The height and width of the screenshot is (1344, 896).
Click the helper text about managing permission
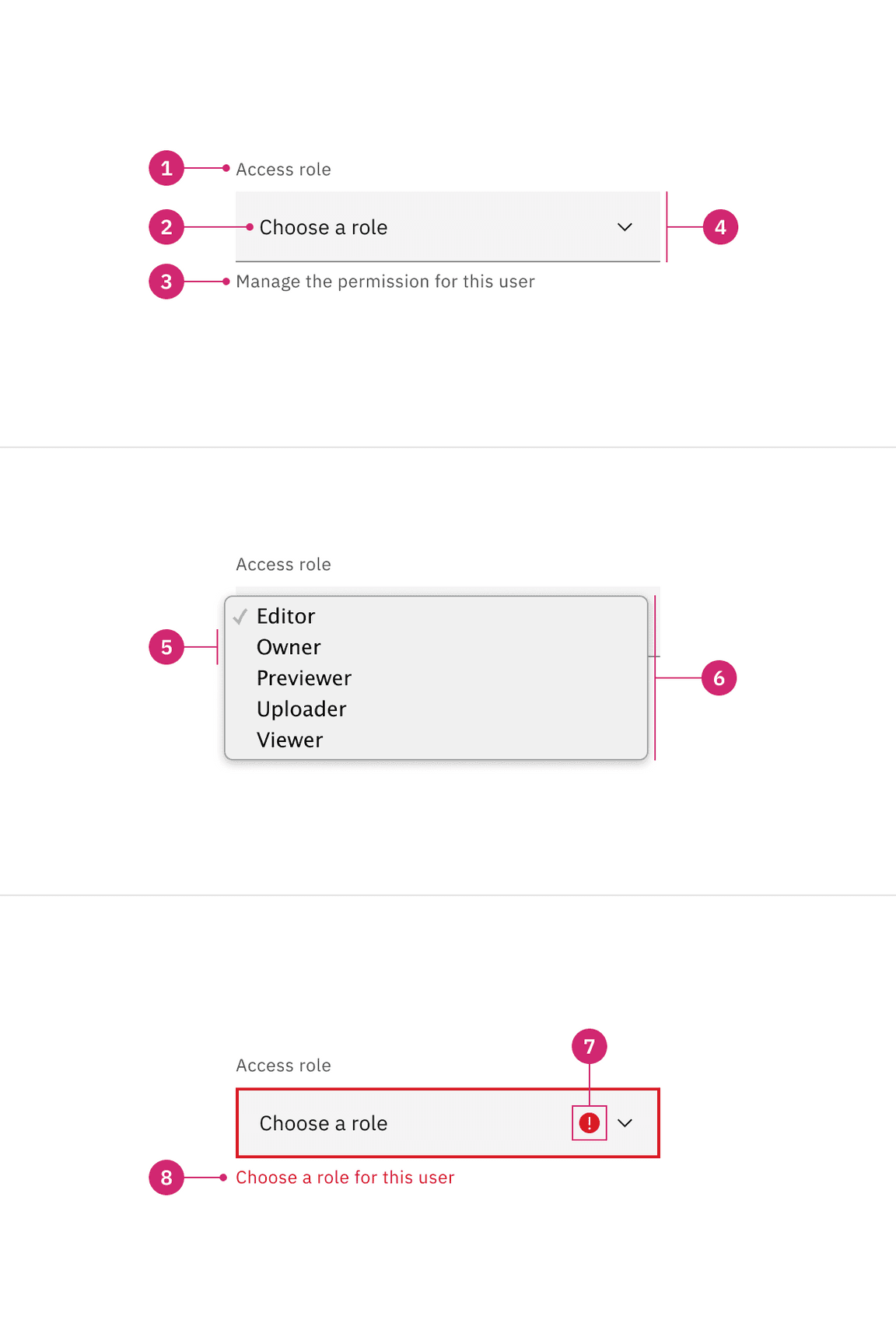coord(385,282)
